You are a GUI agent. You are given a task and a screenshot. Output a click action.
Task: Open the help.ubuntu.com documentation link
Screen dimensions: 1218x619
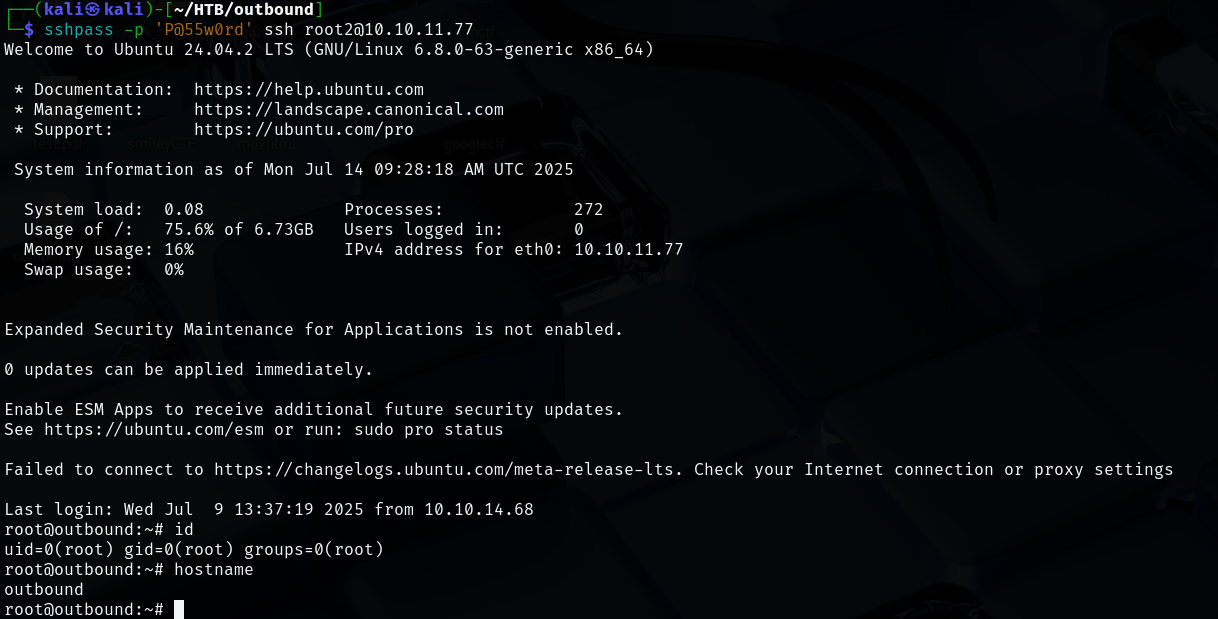[x=309, y=90]
